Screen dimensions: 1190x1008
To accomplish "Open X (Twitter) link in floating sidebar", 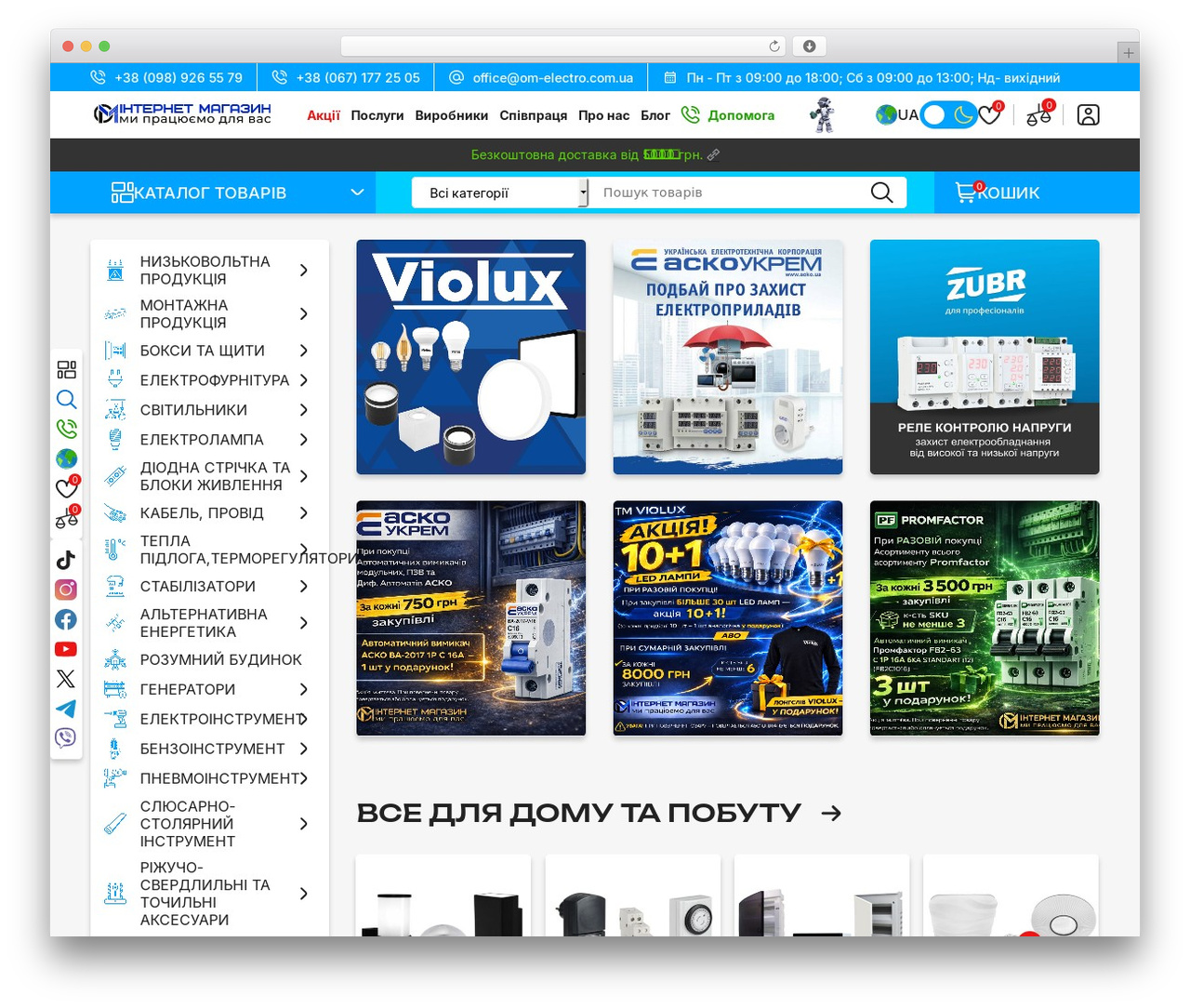I will tap(66, 679).
